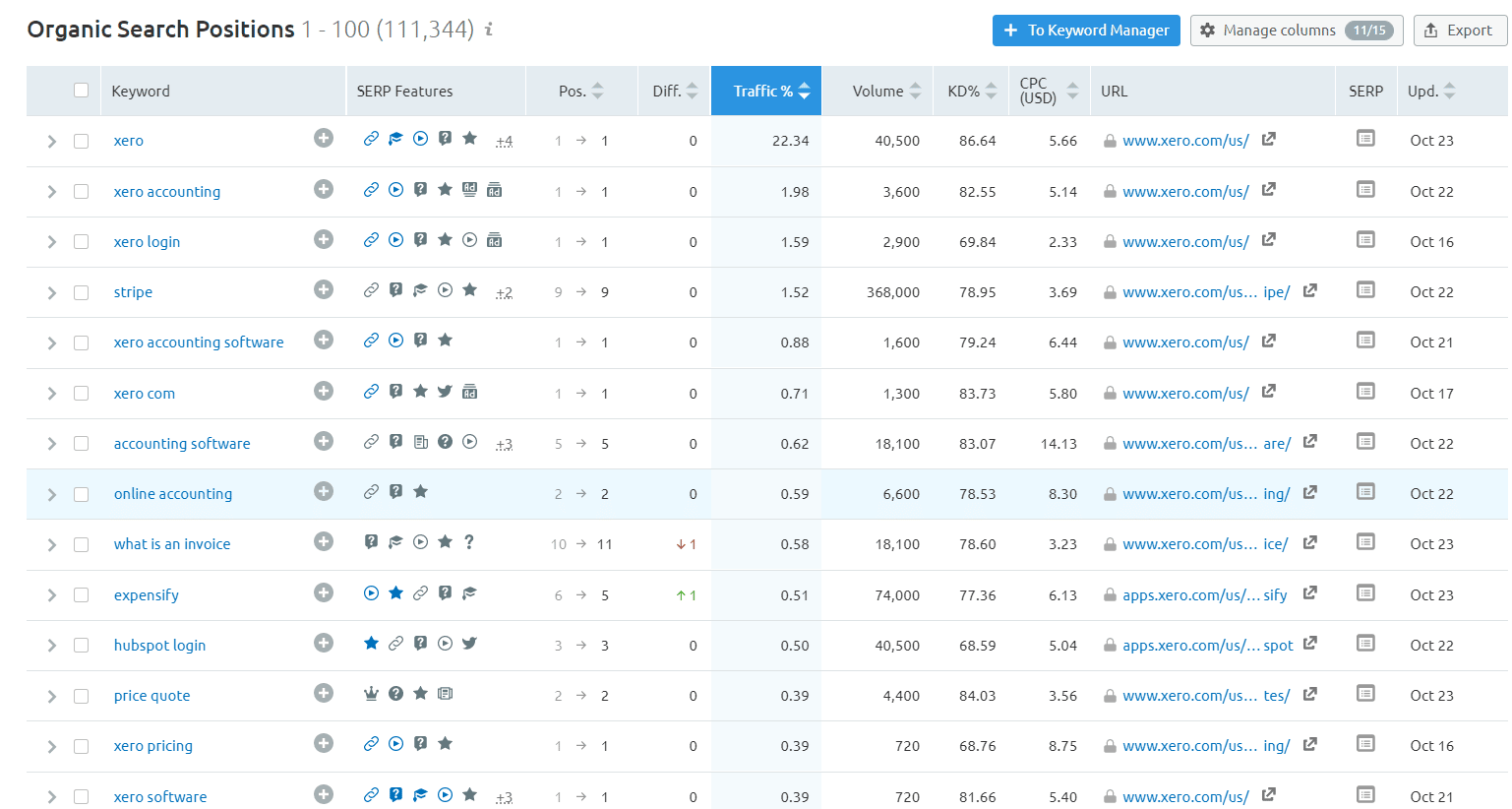Click the Export button
This screenshot has height=809, width=1512.
pos(1460,31)
